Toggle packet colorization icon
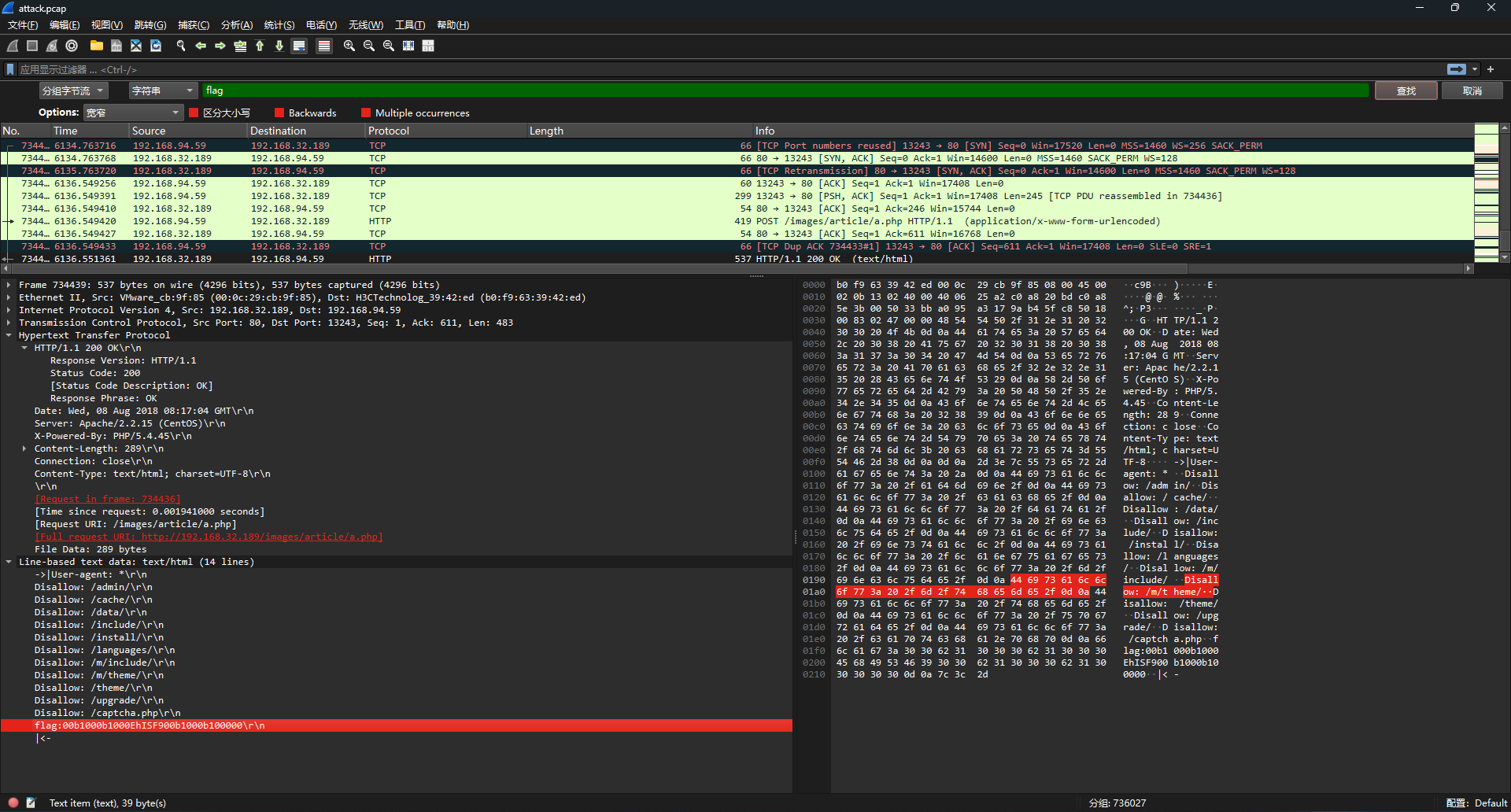Screen dimensions: 1511x812 tap(323, 46)
